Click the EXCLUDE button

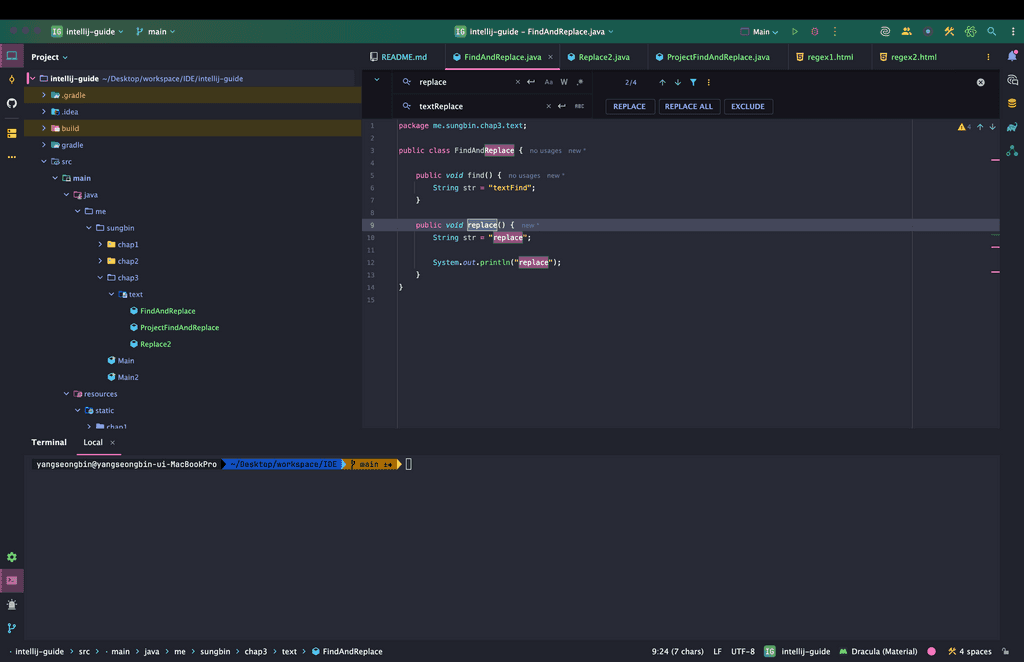(x=747, y=106)
